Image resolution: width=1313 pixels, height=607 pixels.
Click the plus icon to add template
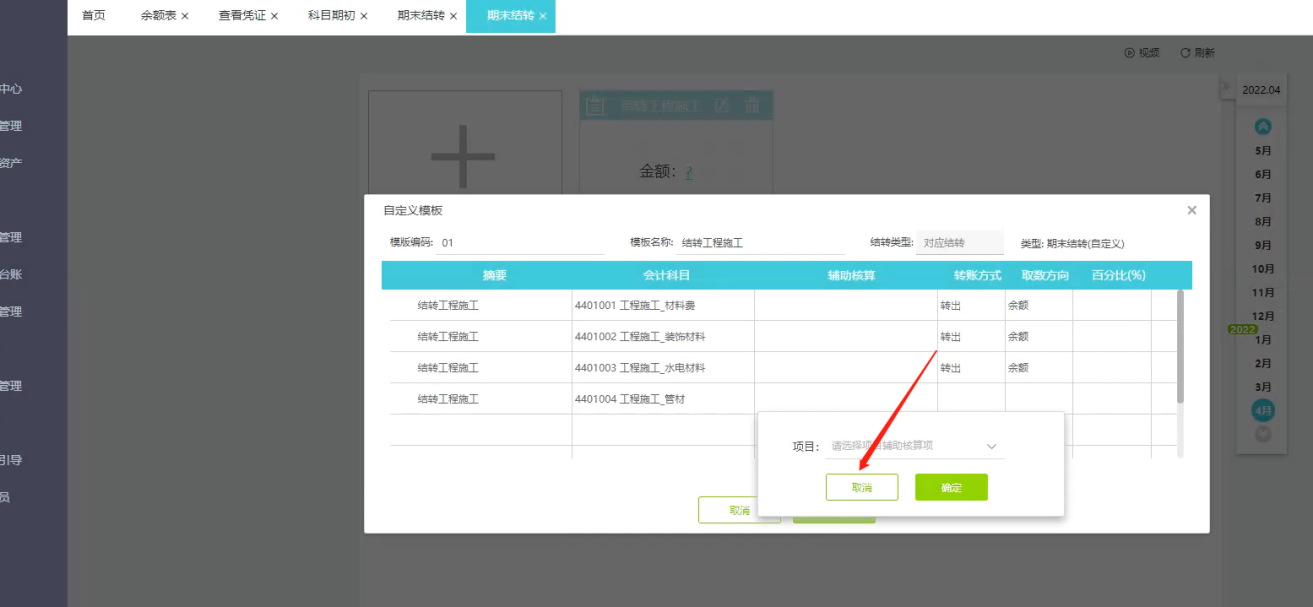[x=463, y=156]
